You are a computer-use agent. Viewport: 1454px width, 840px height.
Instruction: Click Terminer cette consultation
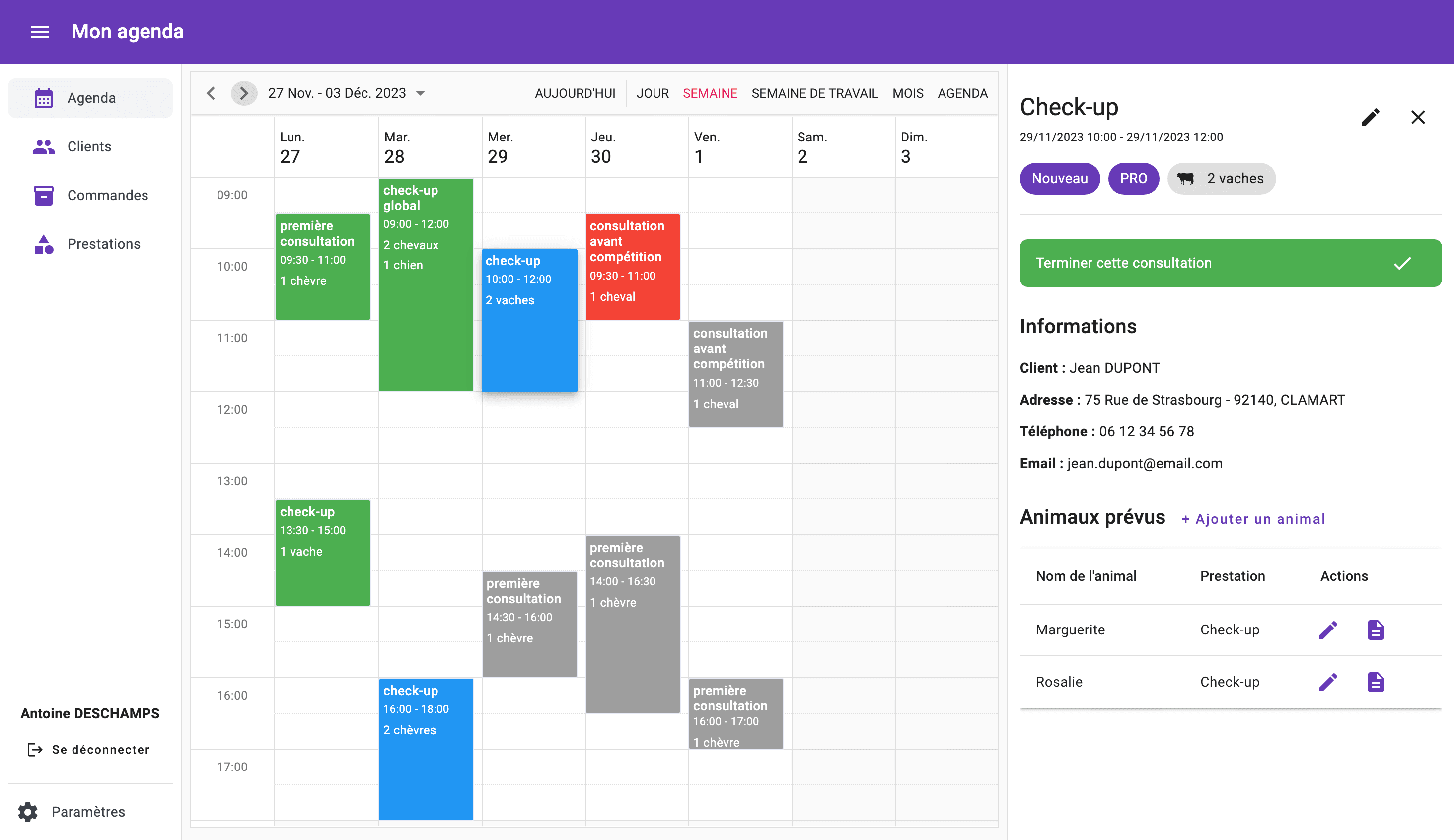pyautogui.click(x=1230, y=263)
